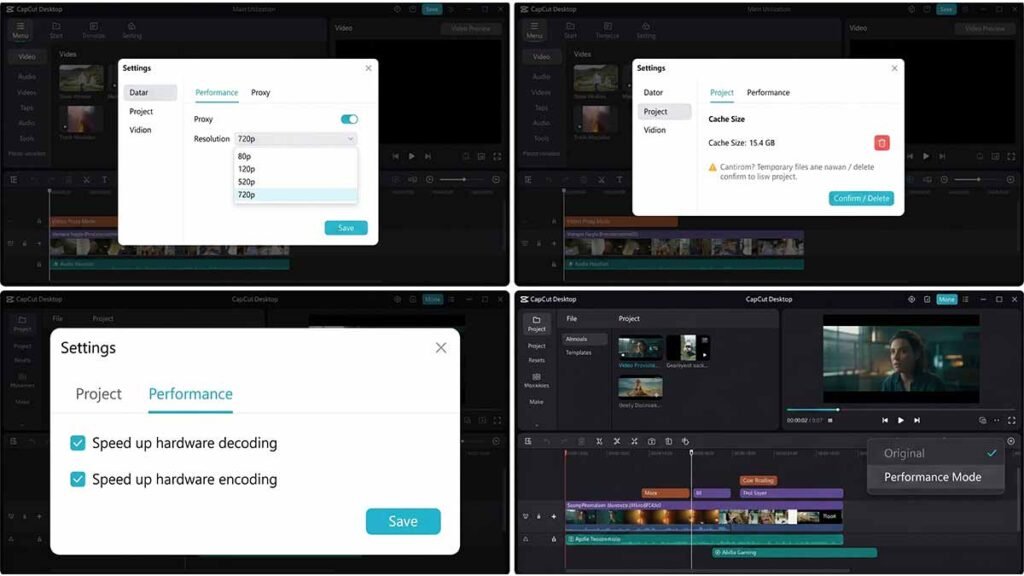The image size is (1024, 576).
Task: Select the large underlined Performance tab
Action: 190,394
